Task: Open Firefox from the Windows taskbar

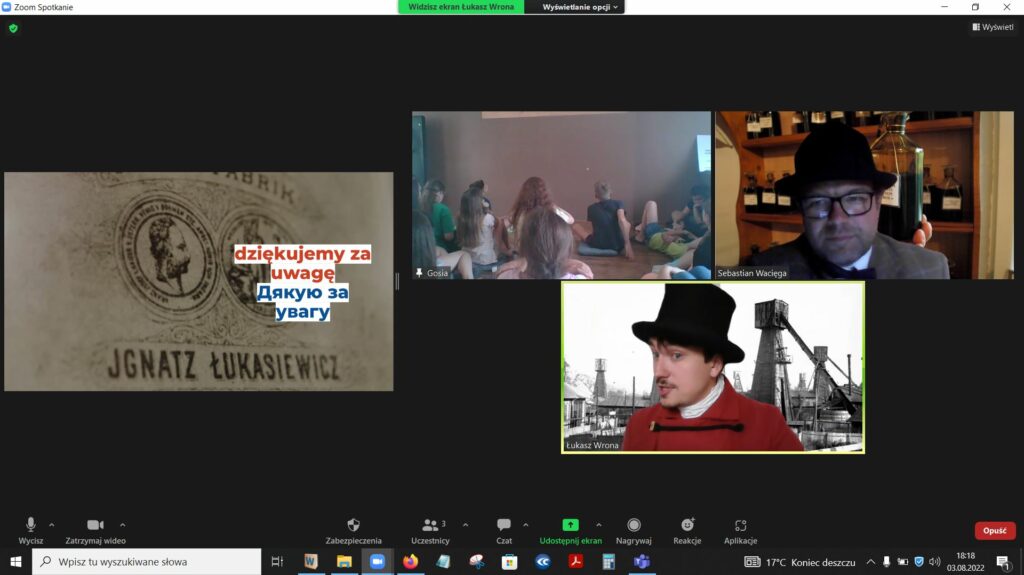Action: [410, 562]
